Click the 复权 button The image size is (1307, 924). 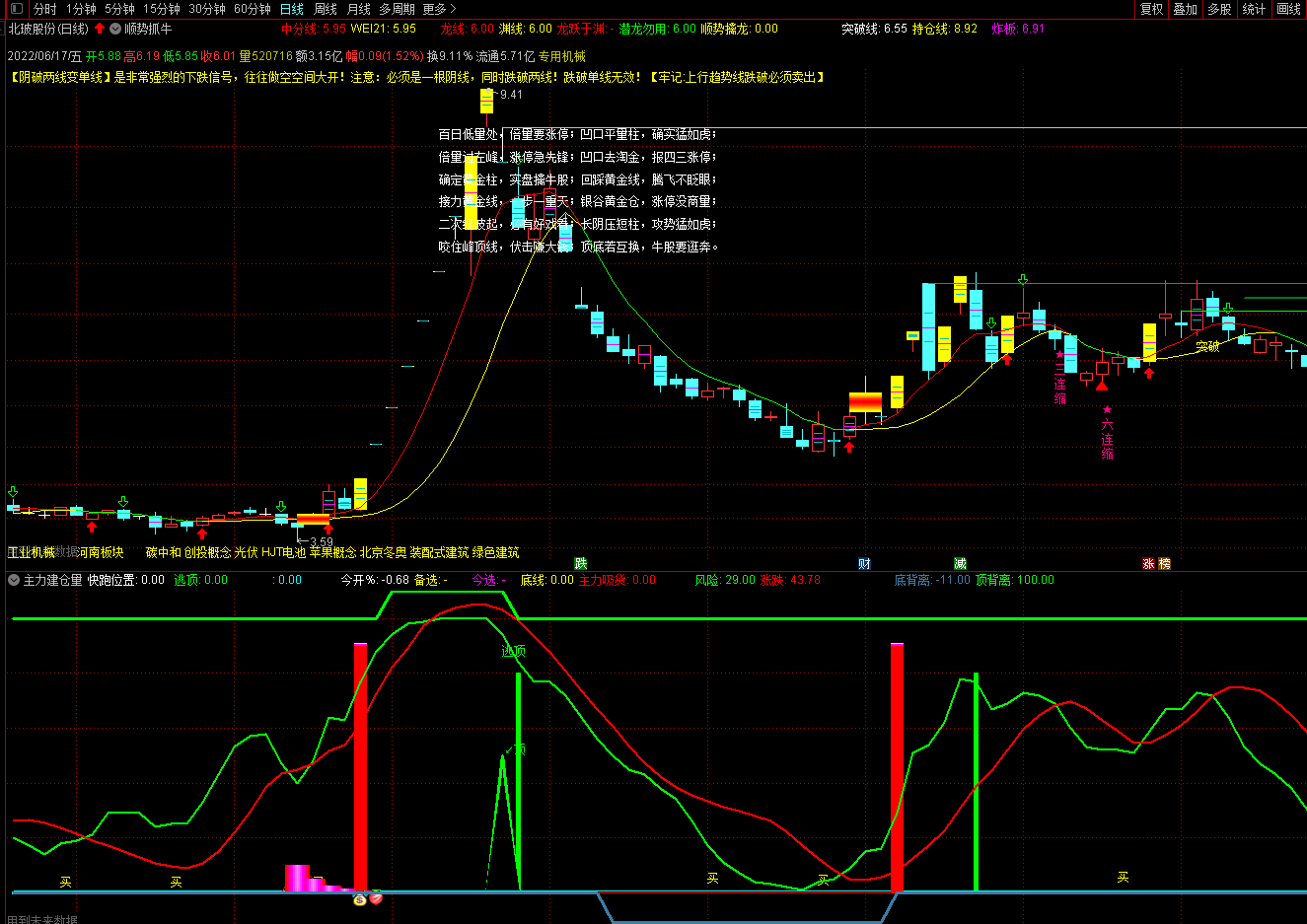click(x=1152, y=9)
